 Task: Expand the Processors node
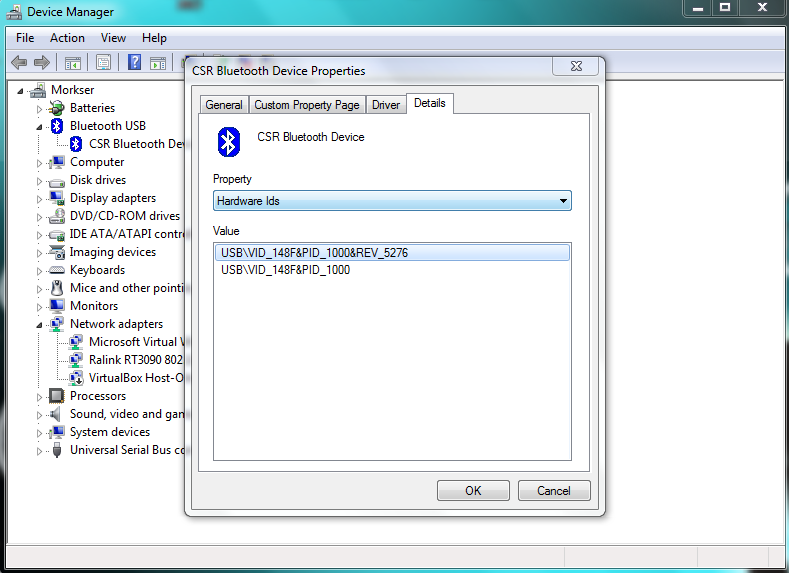(39, 397)
